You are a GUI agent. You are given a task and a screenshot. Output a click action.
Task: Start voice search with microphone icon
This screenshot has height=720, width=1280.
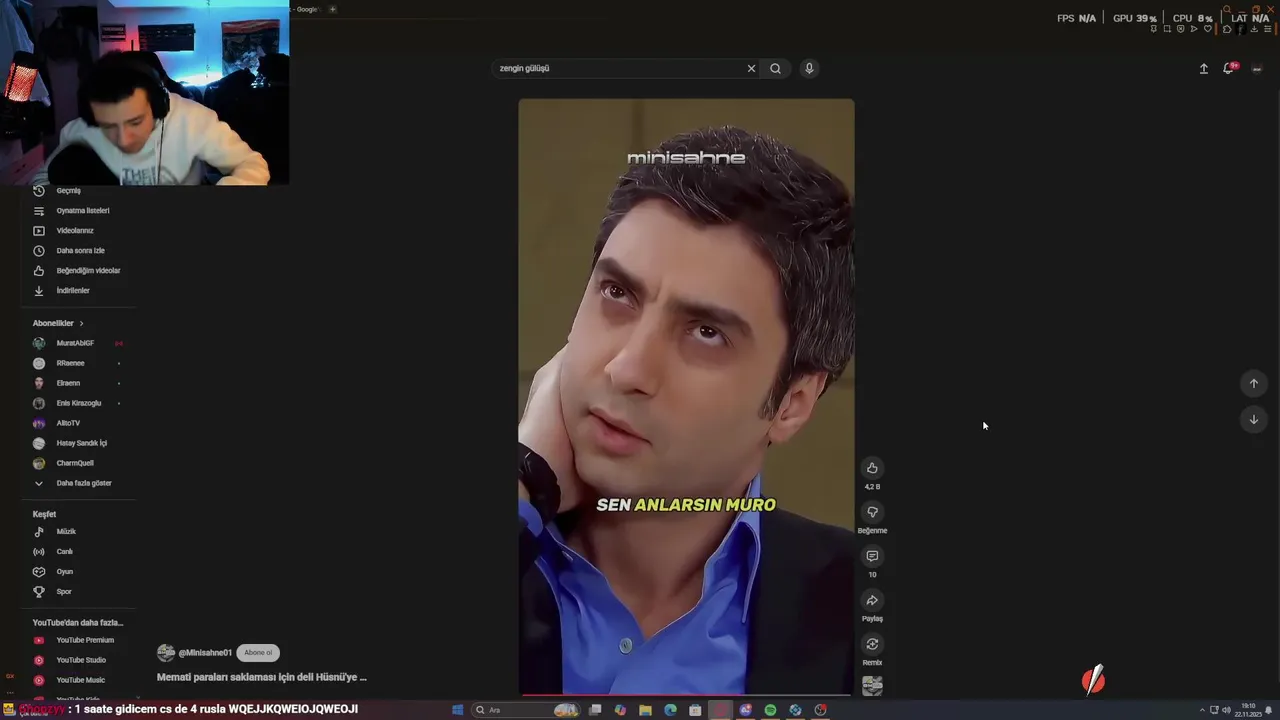pyautogui.click(x=809, y=68)
